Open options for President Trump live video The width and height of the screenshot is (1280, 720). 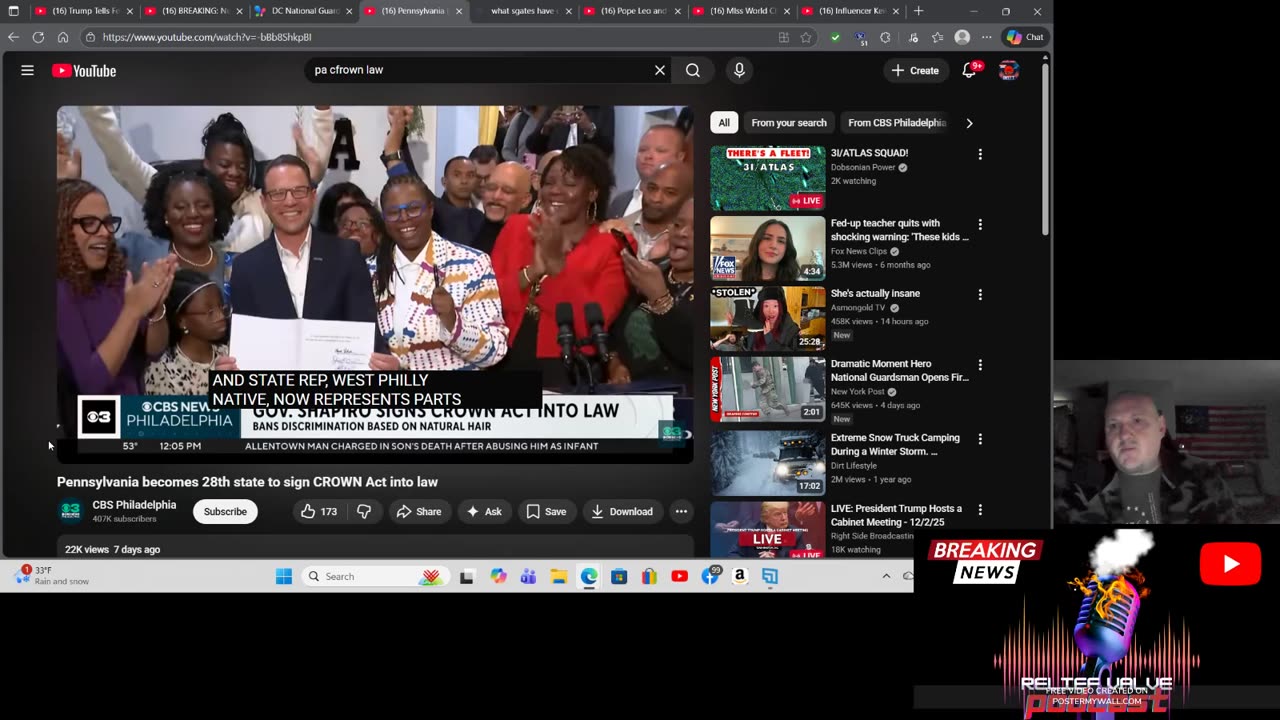980,509
